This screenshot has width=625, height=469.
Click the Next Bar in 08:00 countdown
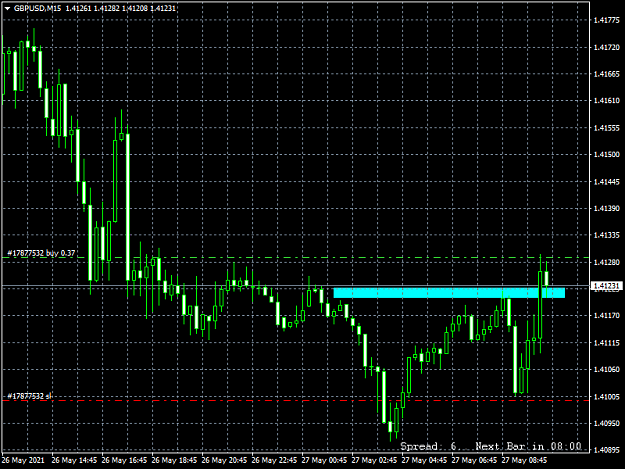[529, 446]
